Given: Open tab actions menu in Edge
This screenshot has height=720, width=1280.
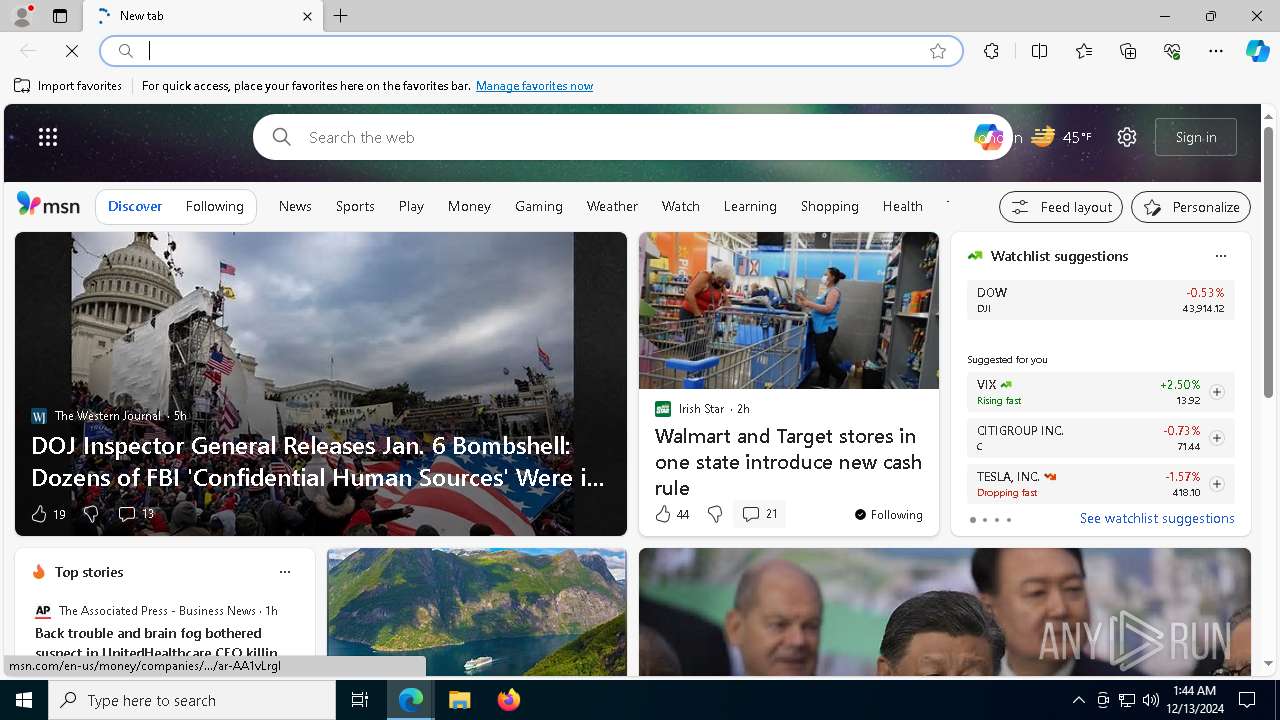Looking at the screenshot, I should pyautogui.click(x=60, y=16).
